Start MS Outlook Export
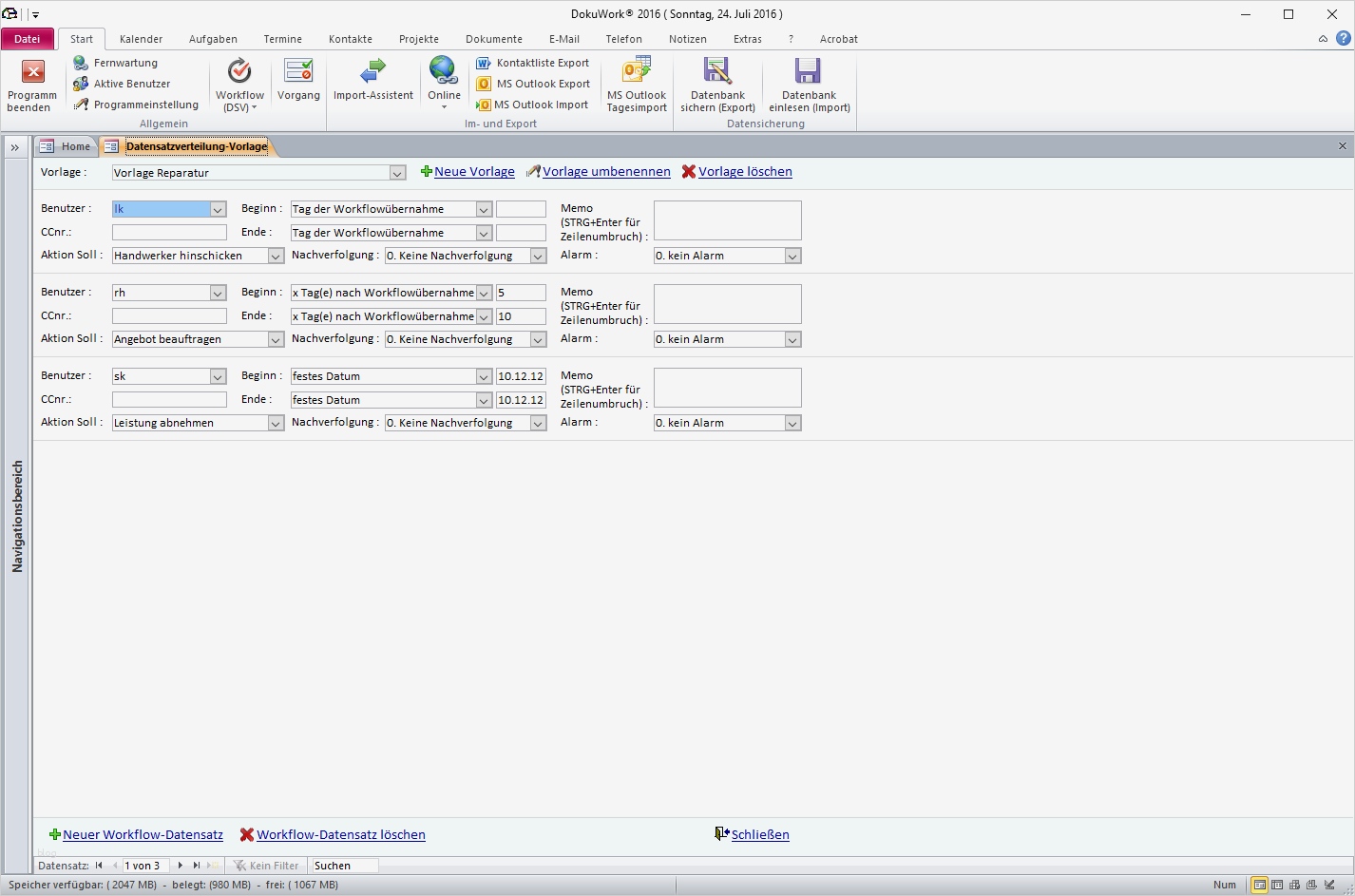 tap(533, 84)
